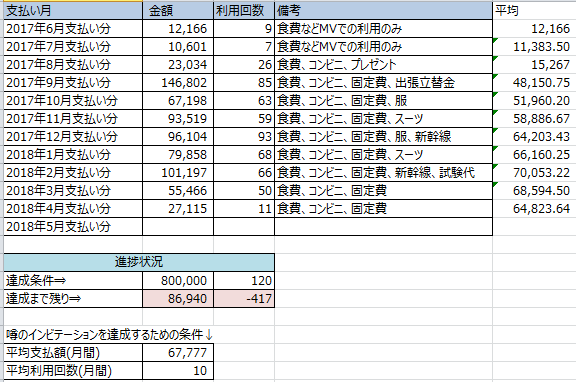Select the amount cell 101,197
Viewport: 576px width, 382px height.
point(178,173)
